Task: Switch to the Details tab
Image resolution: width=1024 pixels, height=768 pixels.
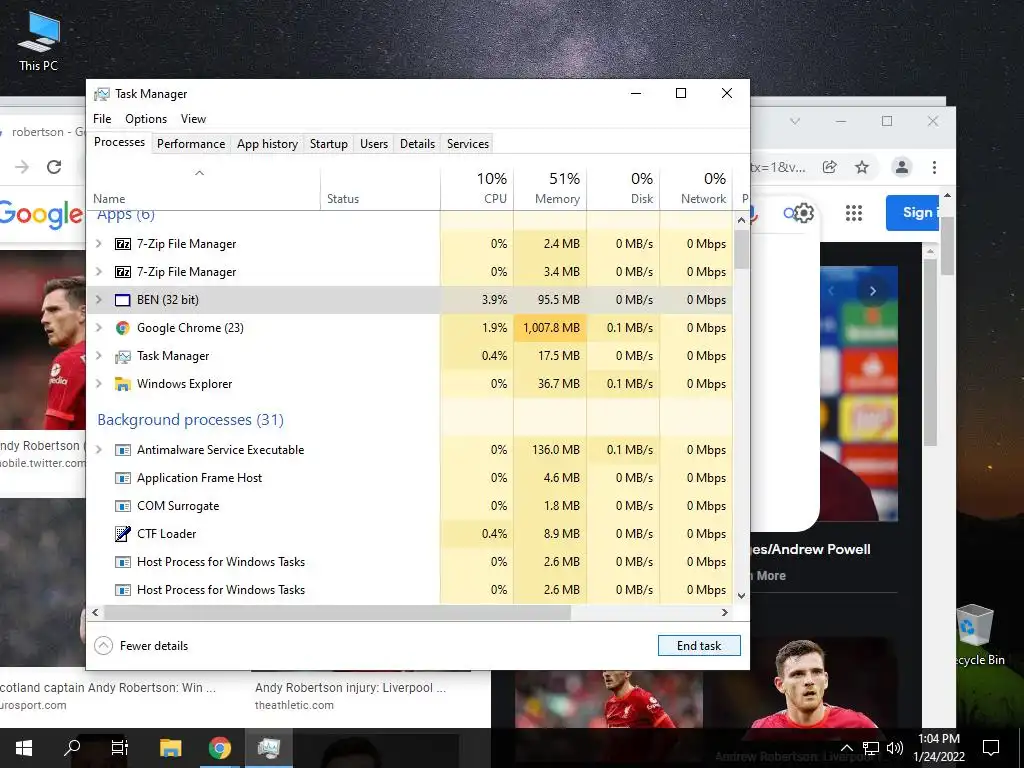Action: pyautogui.click(x=417, y=144)
